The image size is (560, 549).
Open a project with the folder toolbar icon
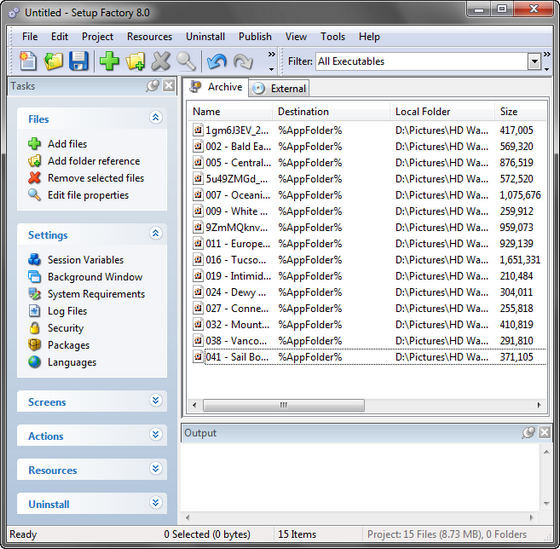click(54, 61)
